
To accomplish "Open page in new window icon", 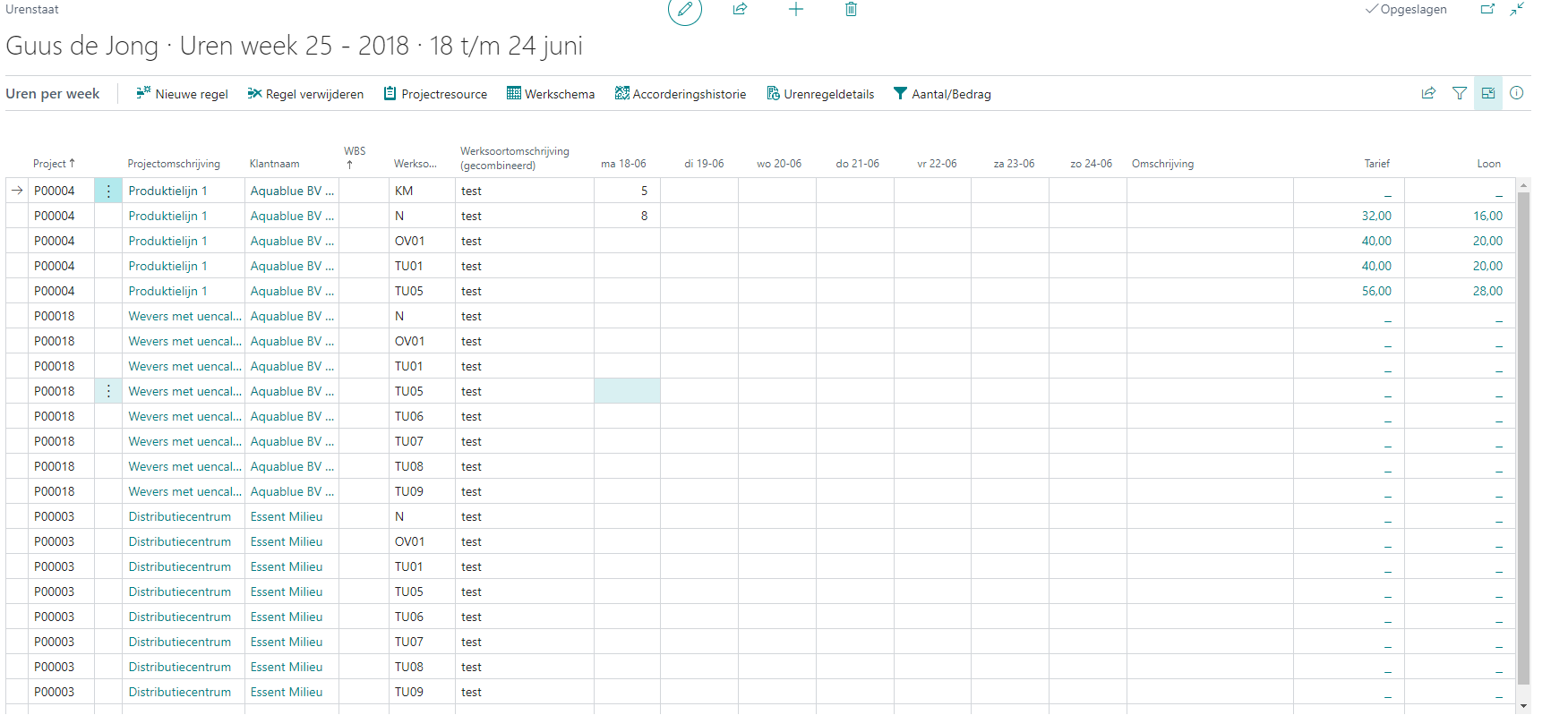I will coord(1487,10).
